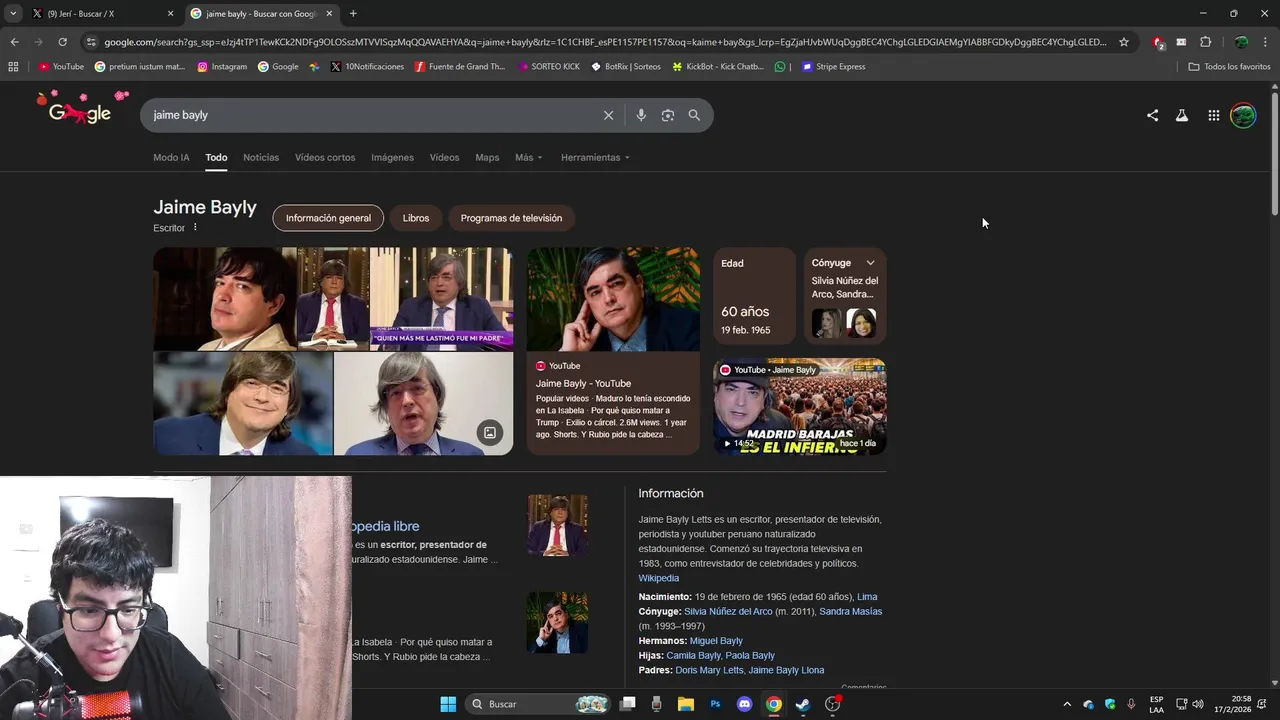The image size is (1280, 720).
Task: Open the Instagram bookmark
Action: coord(222,67)
